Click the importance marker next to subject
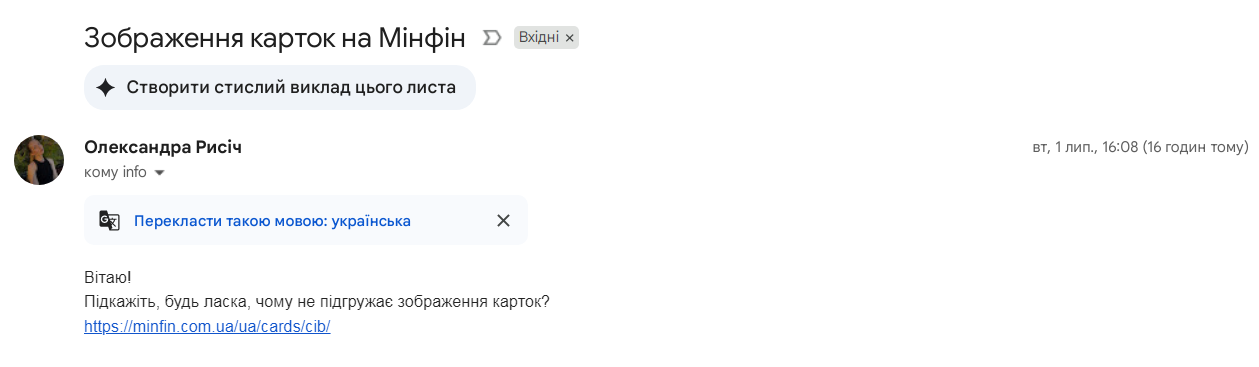 tap(491, 38)
